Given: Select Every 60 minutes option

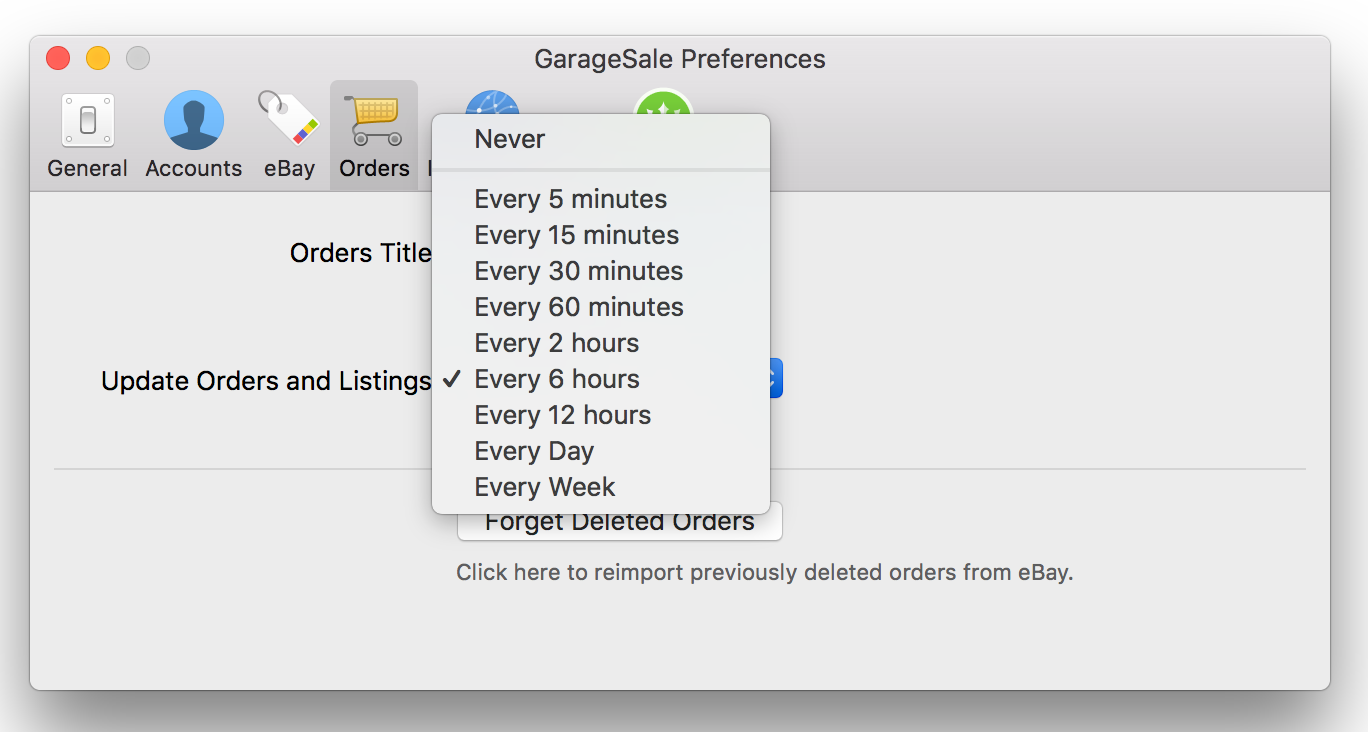Looking at the screenshot, I should click(601, 307).
